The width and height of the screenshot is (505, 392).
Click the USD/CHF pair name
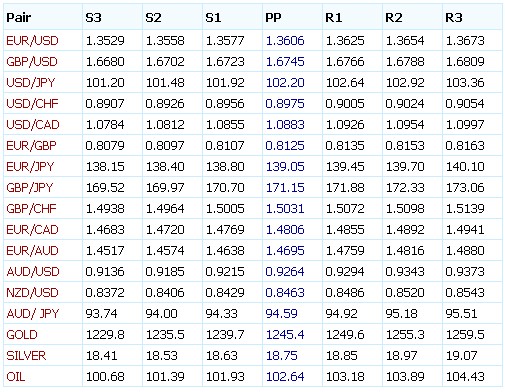coord(32,104)
